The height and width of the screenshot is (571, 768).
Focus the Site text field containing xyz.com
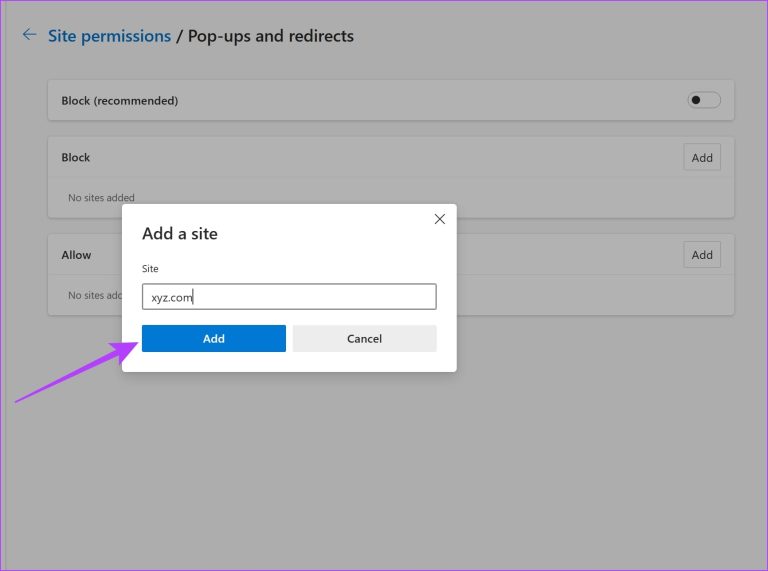pos(289,297)
